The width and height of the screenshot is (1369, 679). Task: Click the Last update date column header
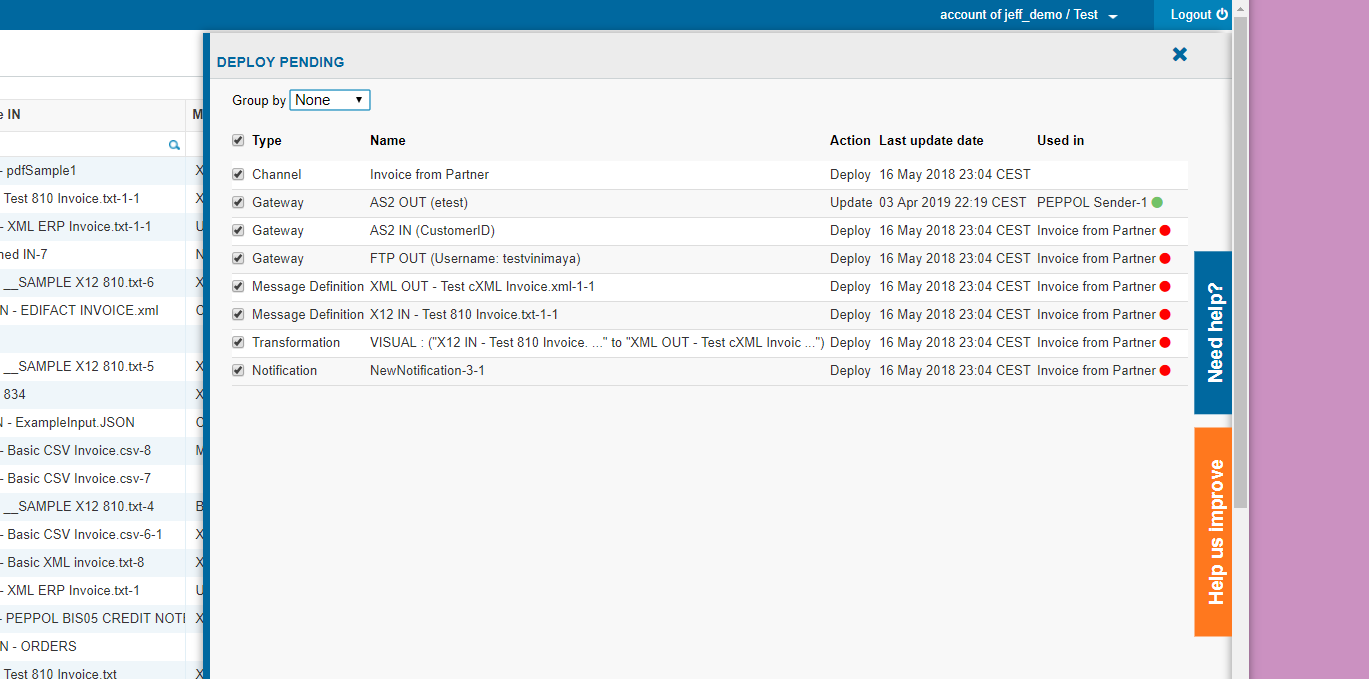click(x=931, y=140)
